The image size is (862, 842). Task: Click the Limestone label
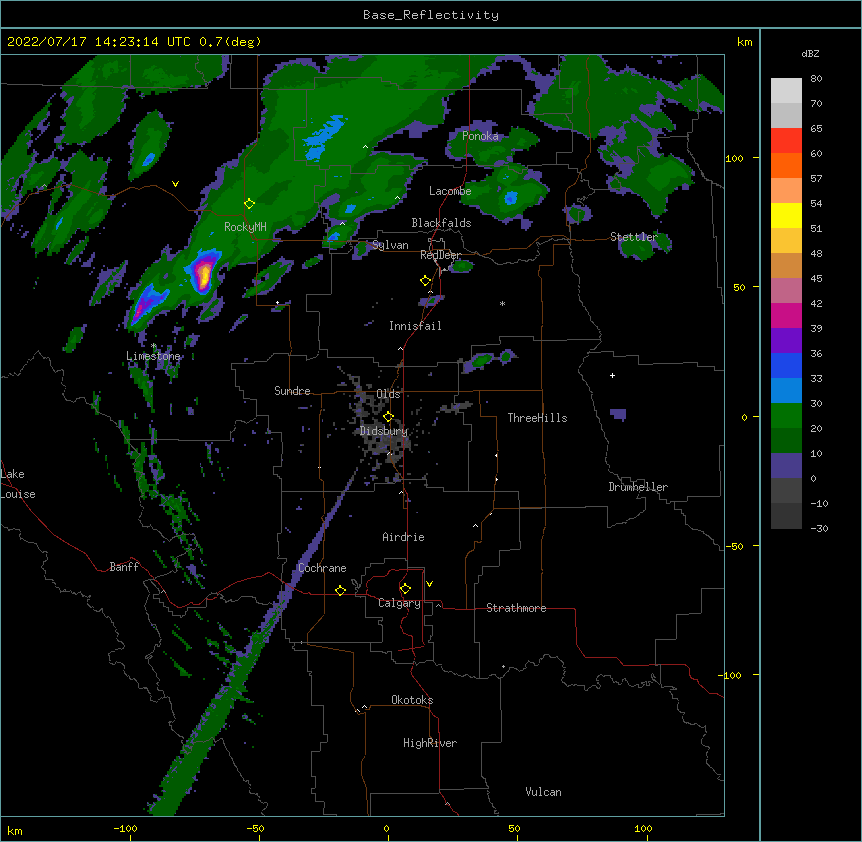[x=153, y=356]
